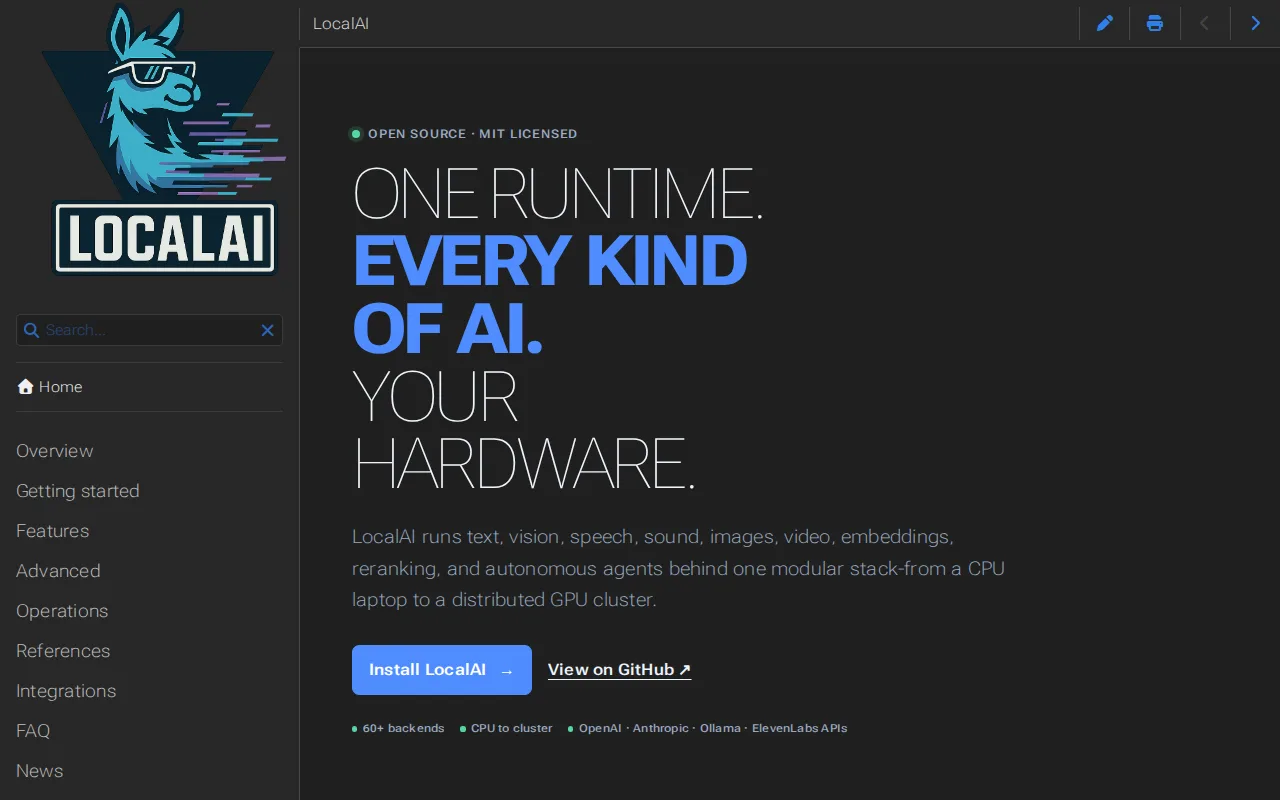Go to the Home page link
The width and height of the screenshot is (1280, 800).
pos(50,387)
